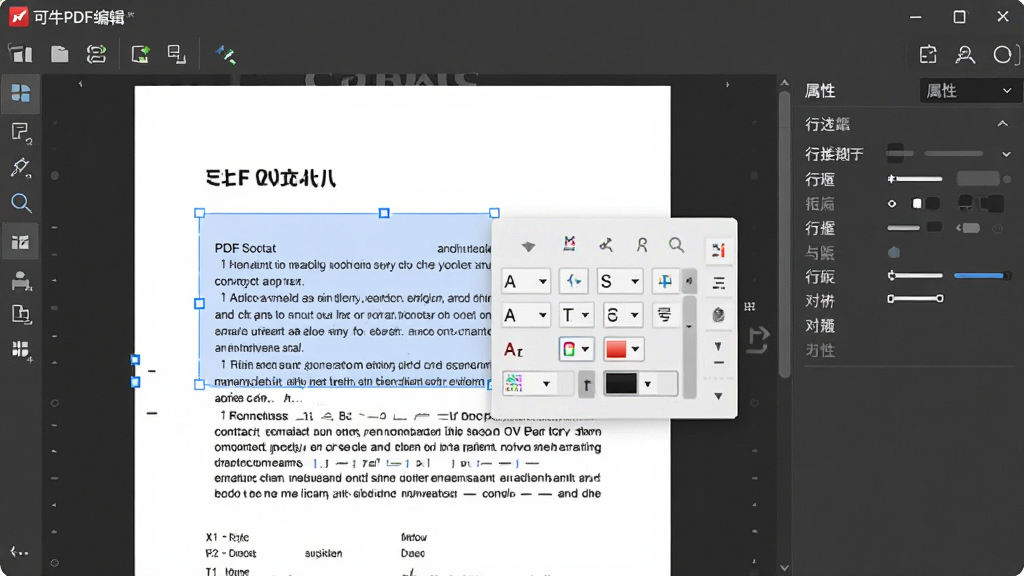Open the magnifier search in left sidebar
The width and height of the screenshot is (1024, 576).
[x=21, y=203]
